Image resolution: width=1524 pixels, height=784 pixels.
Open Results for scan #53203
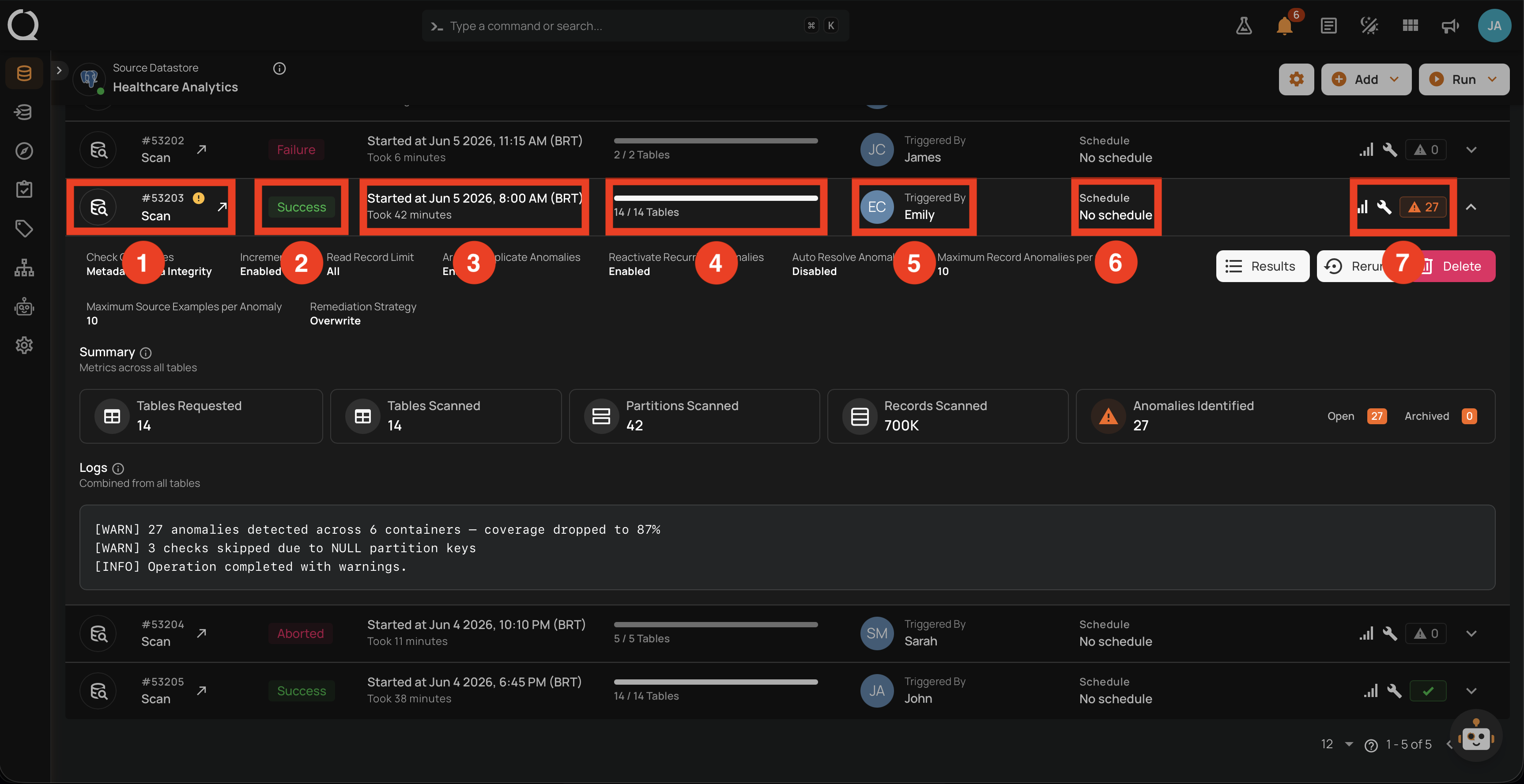tap(1263, 266)
